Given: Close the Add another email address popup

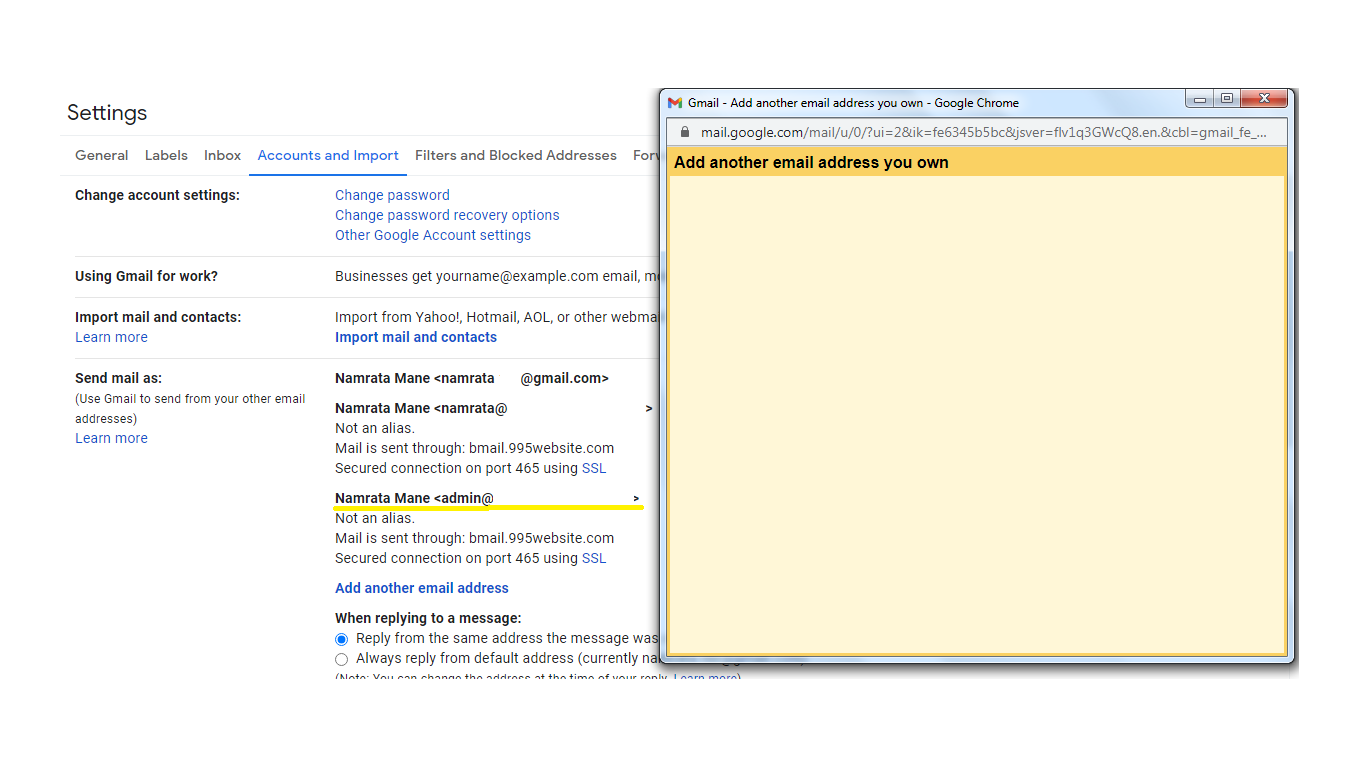Looking at the screenshot, I should point(1264,99).
